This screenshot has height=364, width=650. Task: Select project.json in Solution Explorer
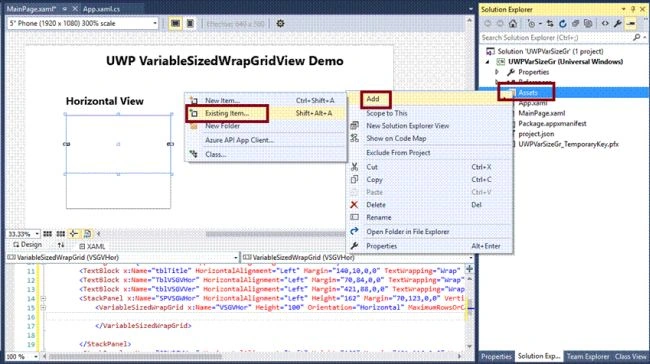[536, 134]
